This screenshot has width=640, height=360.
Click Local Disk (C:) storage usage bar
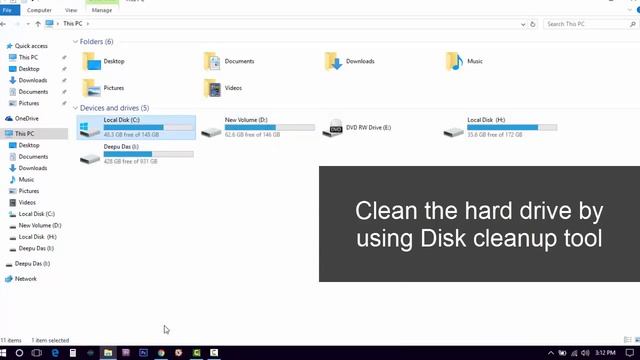click(x=148, y=127)
